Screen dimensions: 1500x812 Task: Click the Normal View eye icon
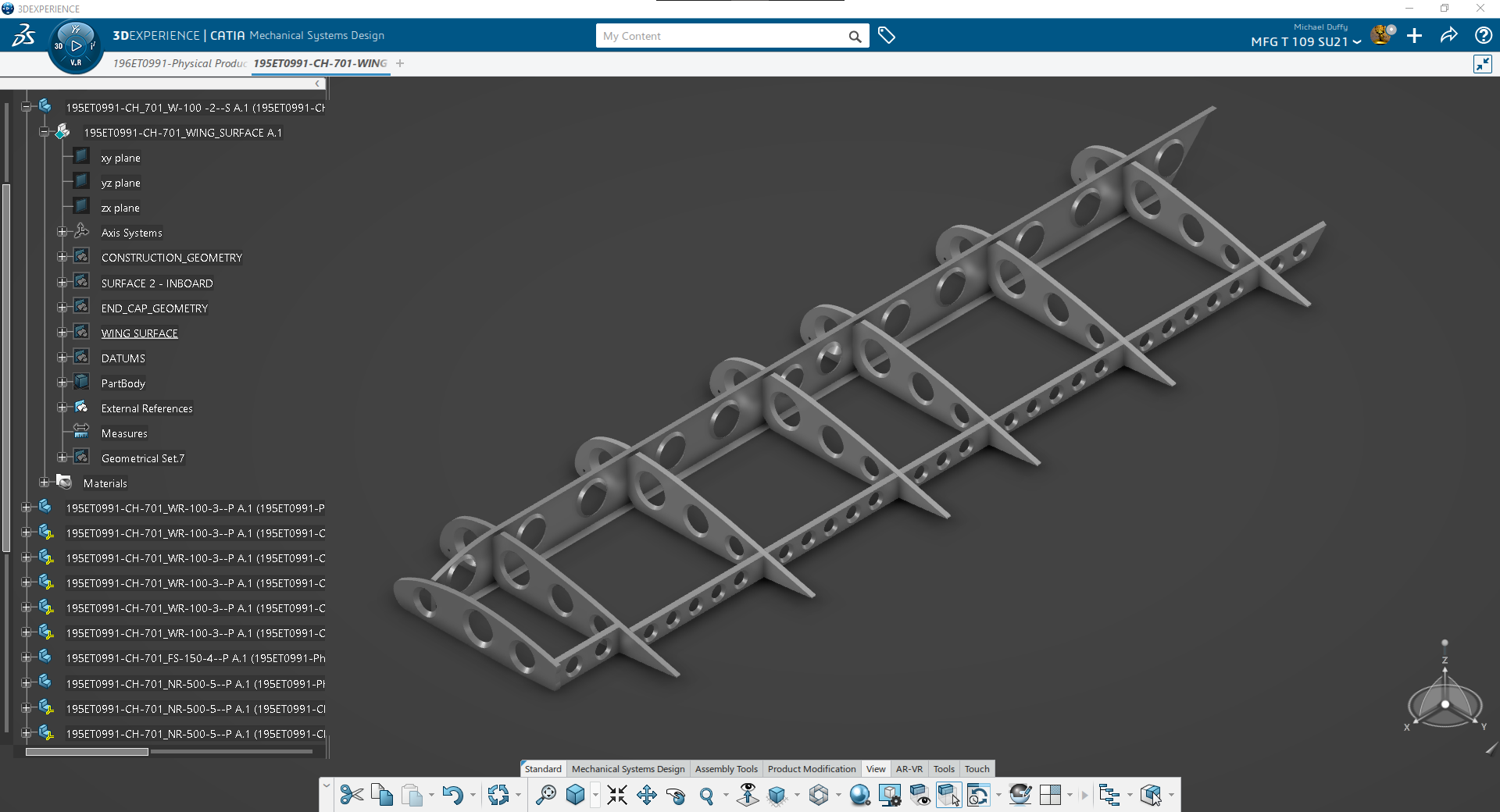(748, 795)
